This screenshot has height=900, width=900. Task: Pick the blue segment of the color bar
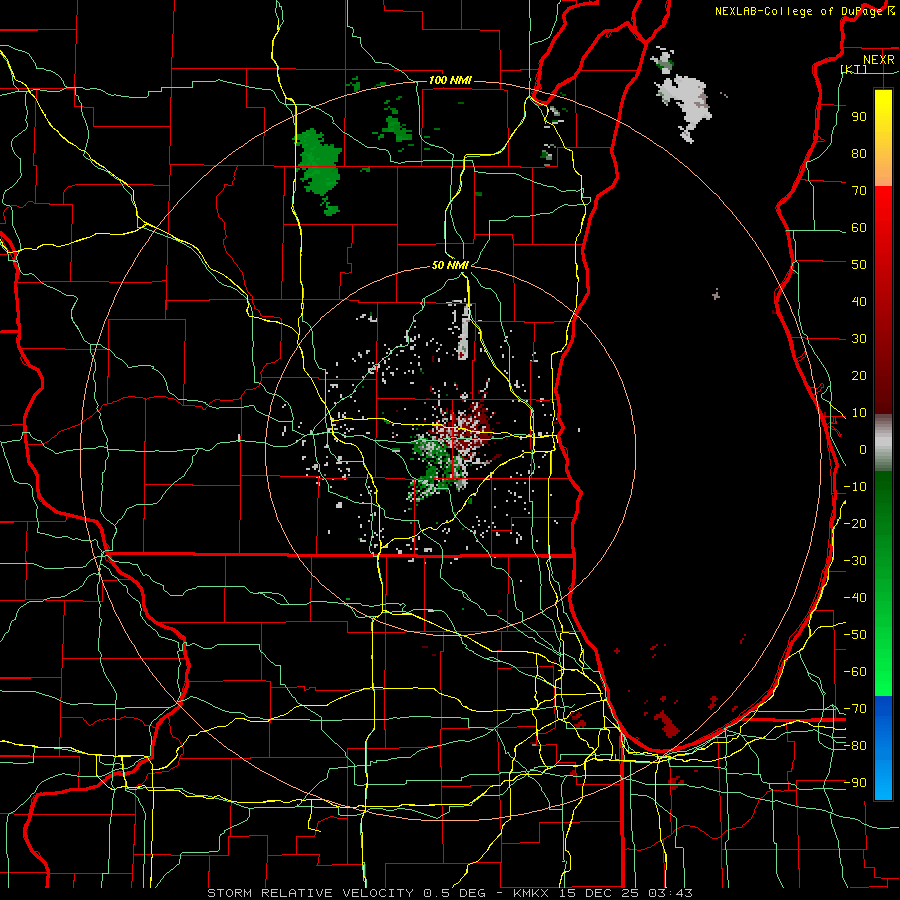pos(883,748)
